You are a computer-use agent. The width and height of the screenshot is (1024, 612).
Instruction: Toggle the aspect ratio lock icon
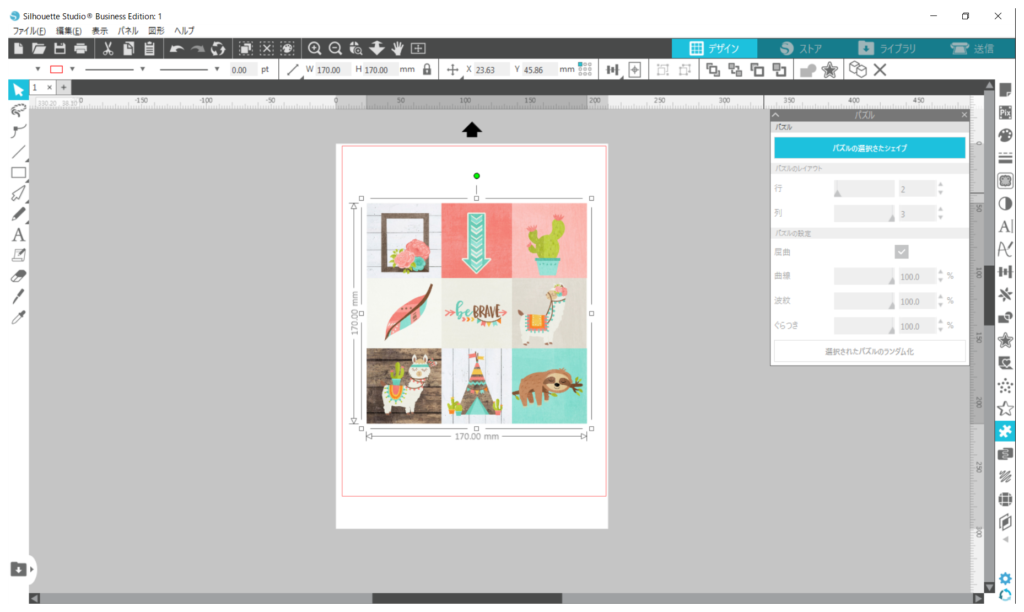pyautogui.click(x=427, y=69)
